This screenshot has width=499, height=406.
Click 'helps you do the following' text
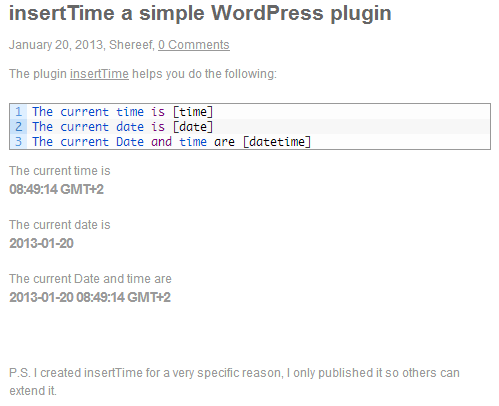coord(204,74)
